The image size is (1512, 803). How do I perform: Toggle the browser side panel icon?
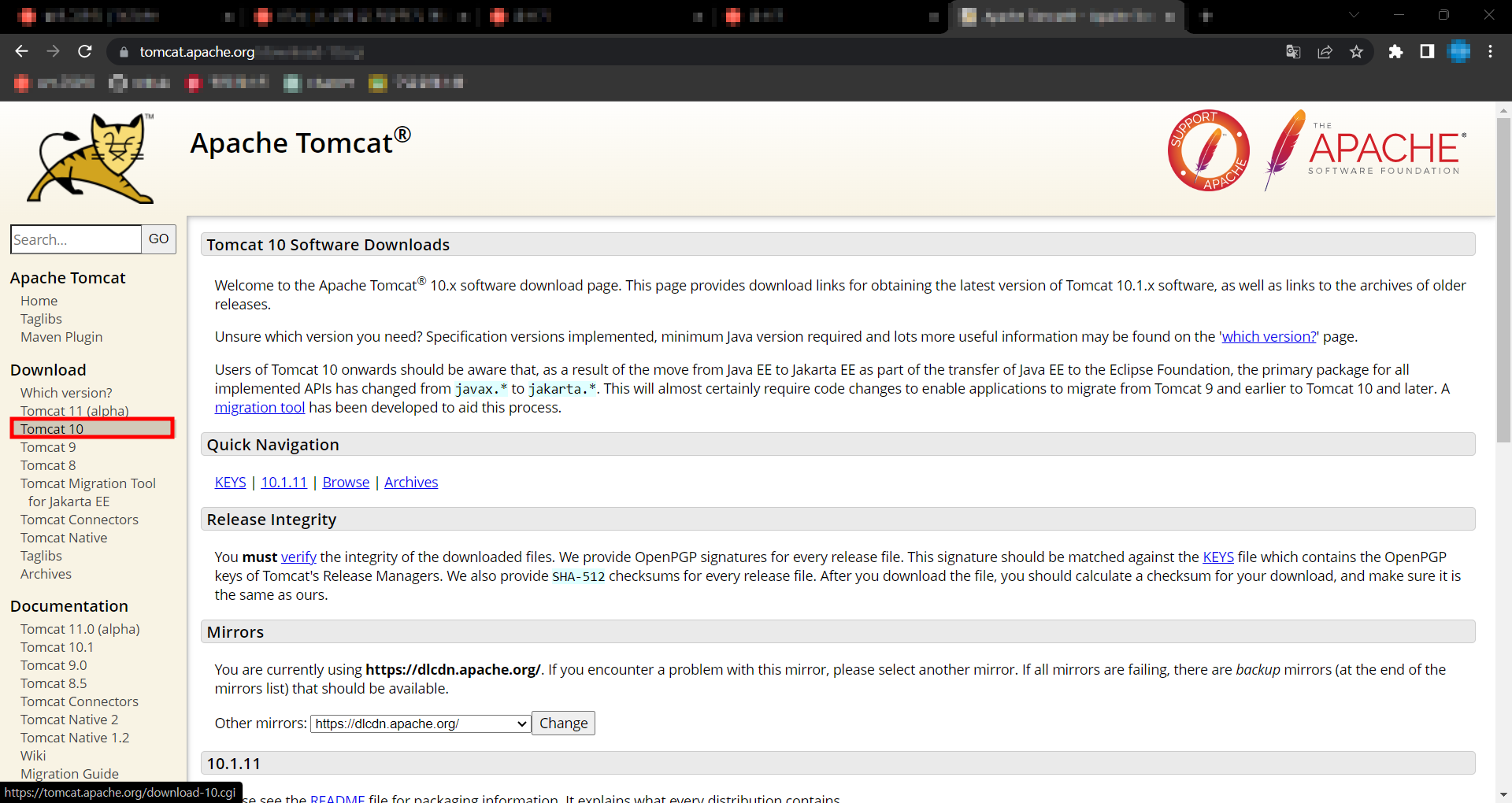click(1427, 52)
